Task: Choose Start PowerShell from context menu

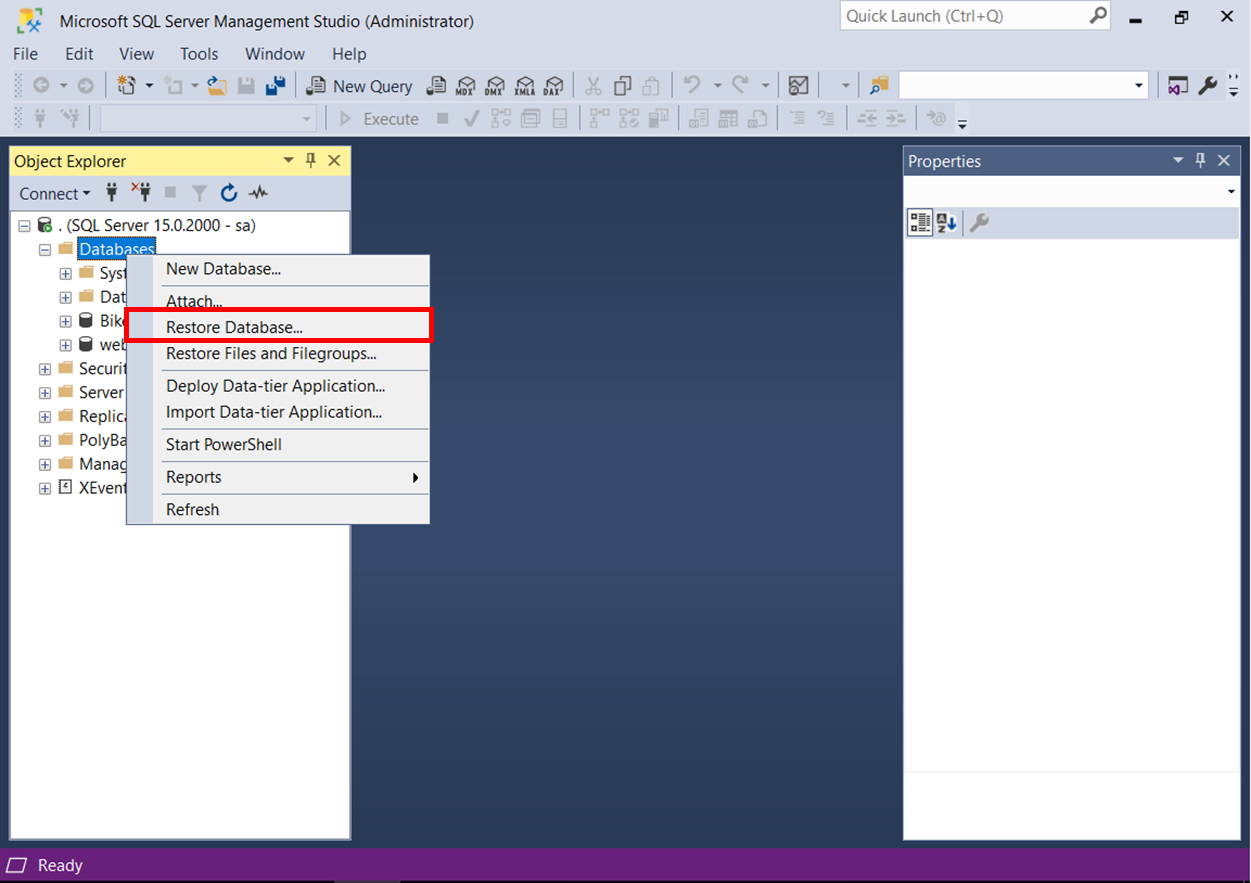Action: point(278,445)
